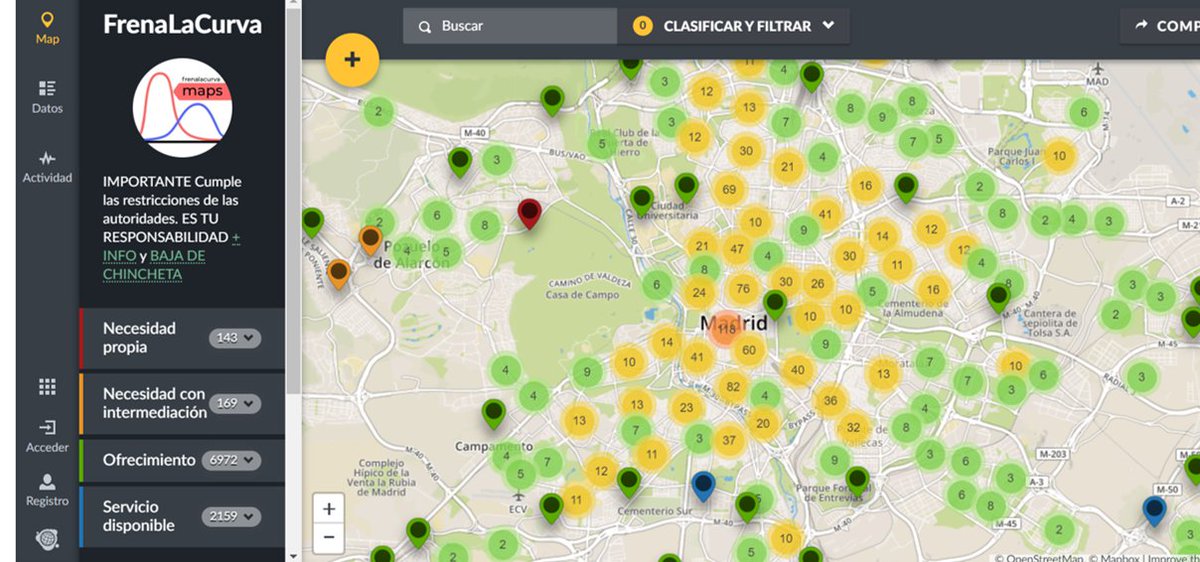Open the yellow cluster numbered 40

pos(797,370)
